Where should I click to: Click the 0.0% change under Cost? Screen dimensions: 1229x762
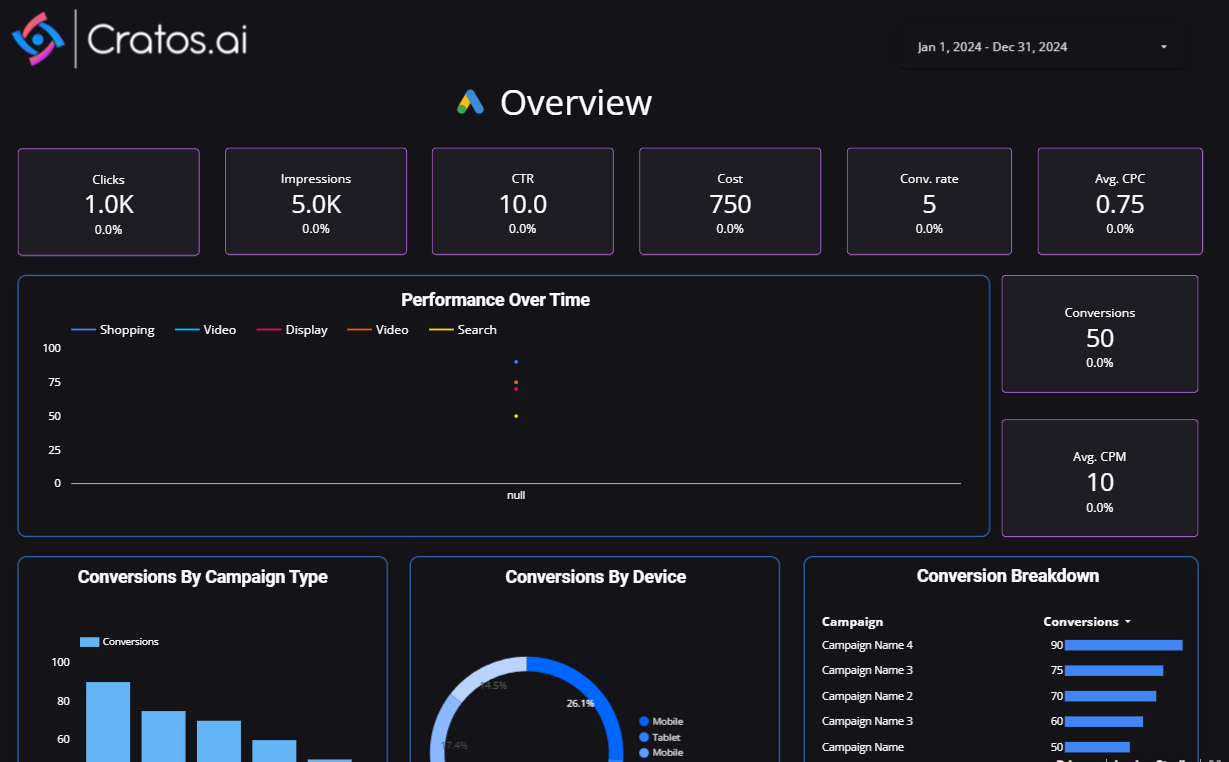730,229
